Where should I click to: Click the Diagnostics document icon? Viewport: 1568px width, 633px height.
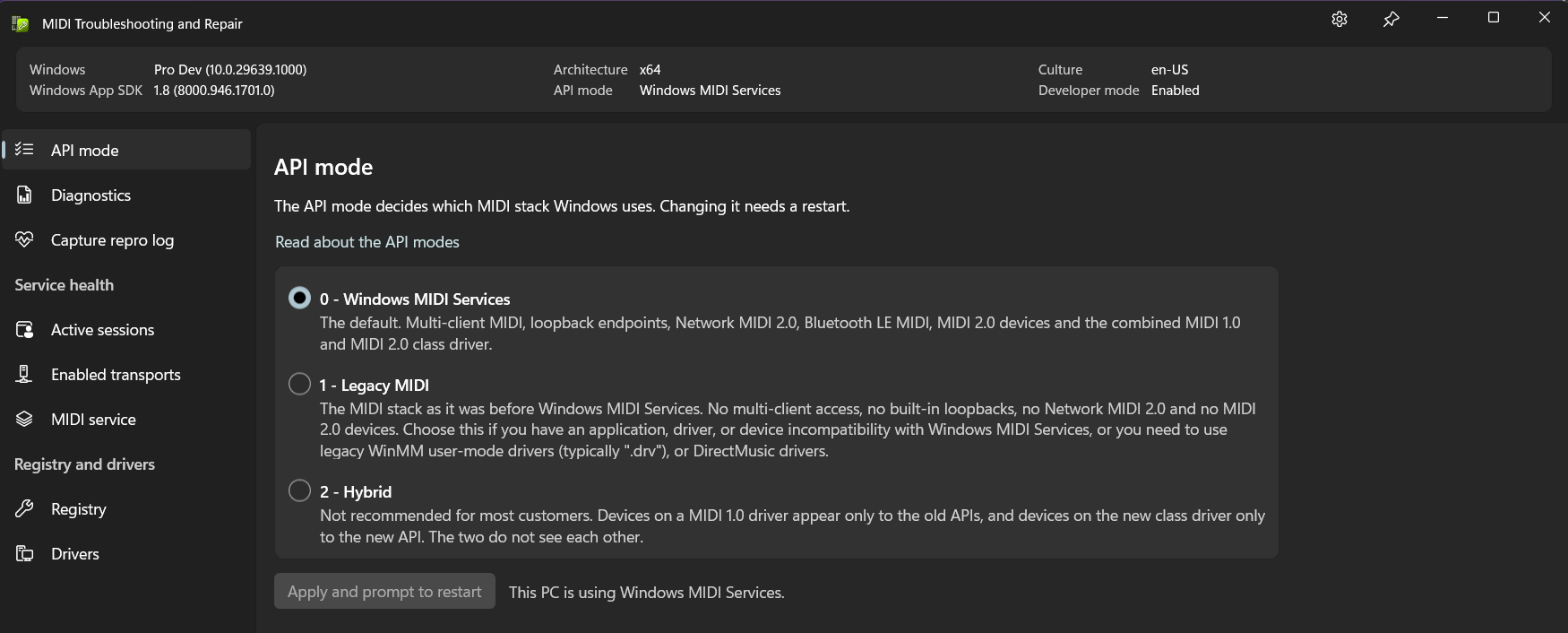[24, 195]
